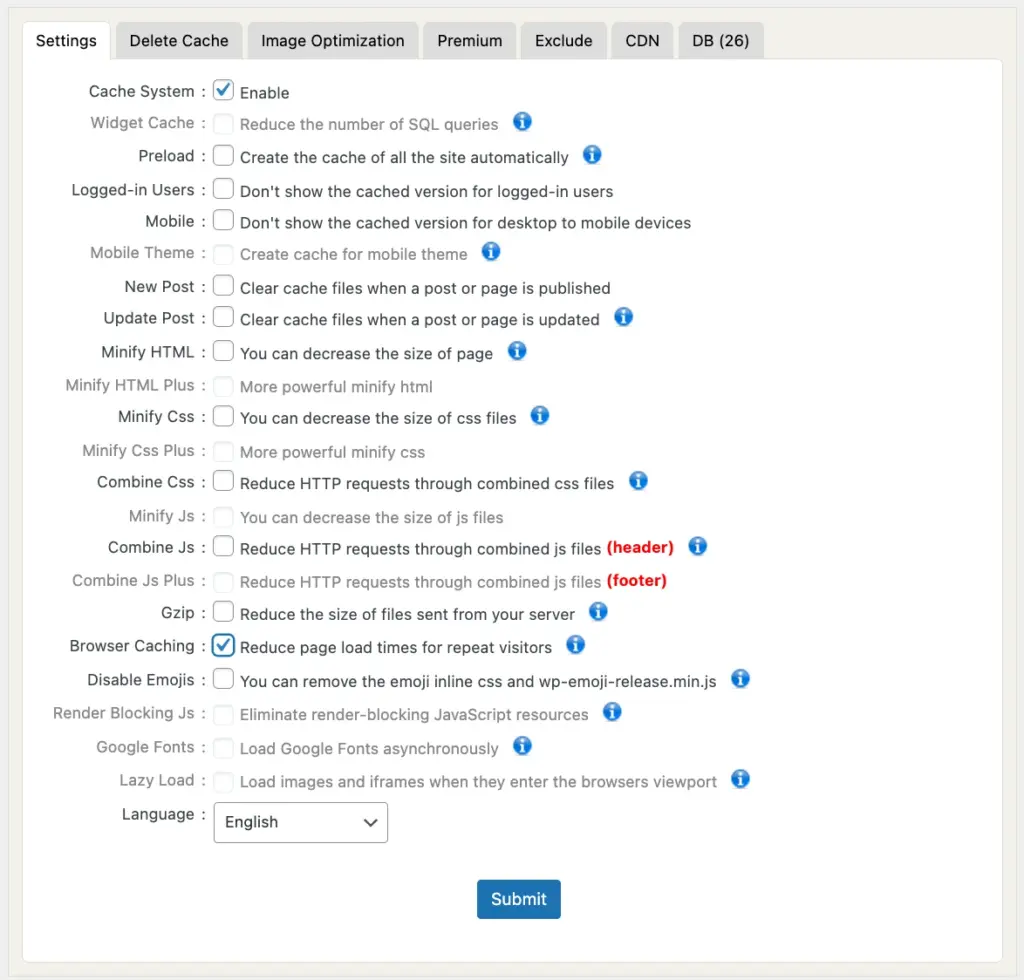
Task: Click disabled Render Blocking Js checkbox
Action: pyautogui.click(x=223, y=714)
